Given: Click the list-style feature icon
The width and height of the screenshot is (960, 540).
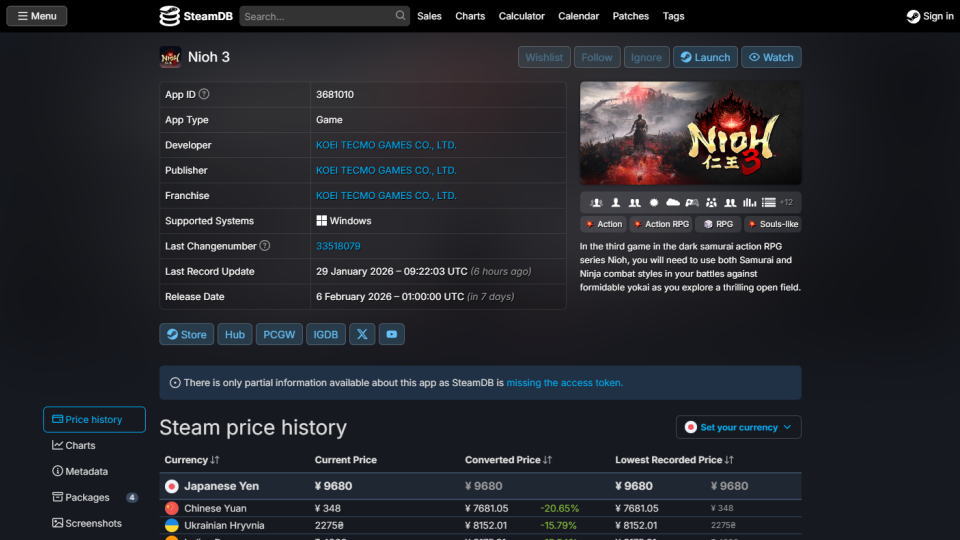Looking at the screenshot, I should pyautogui.click(x=768, y=203).
